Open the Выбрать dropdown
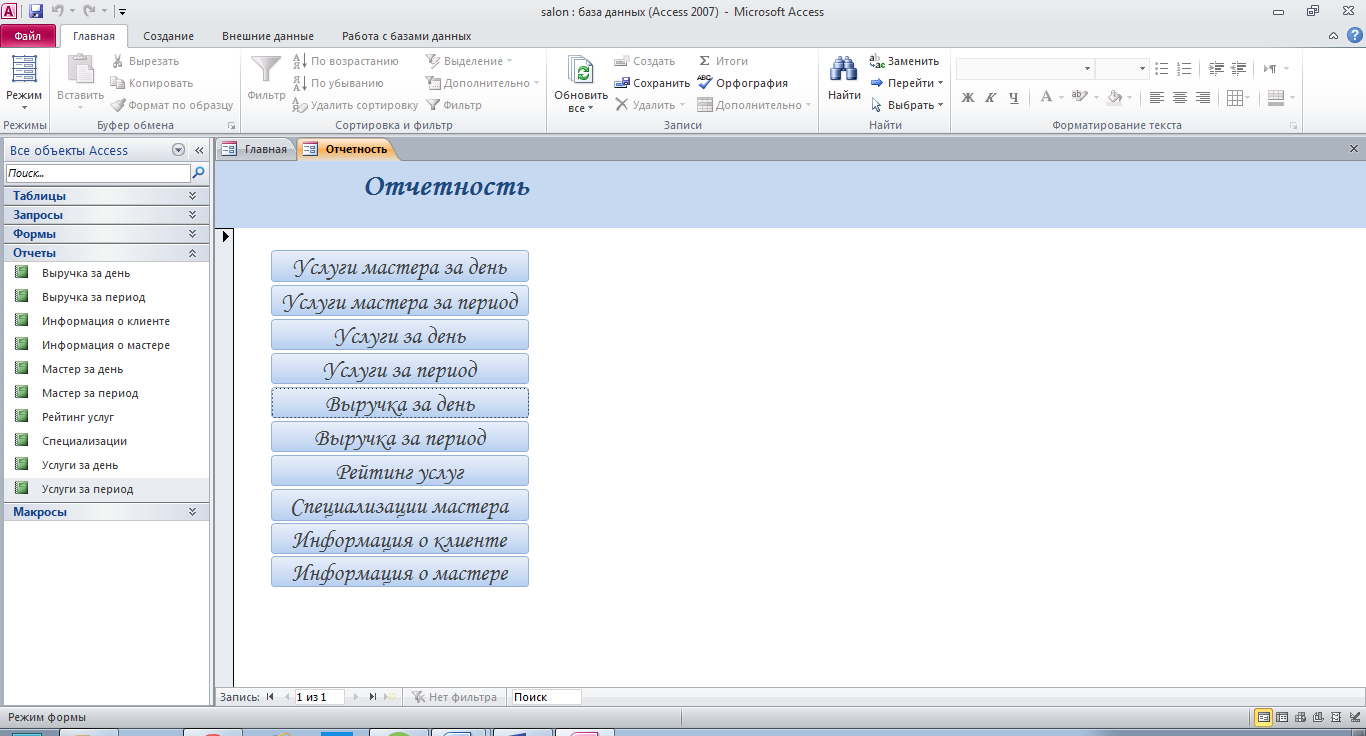 tap(907, 105)
